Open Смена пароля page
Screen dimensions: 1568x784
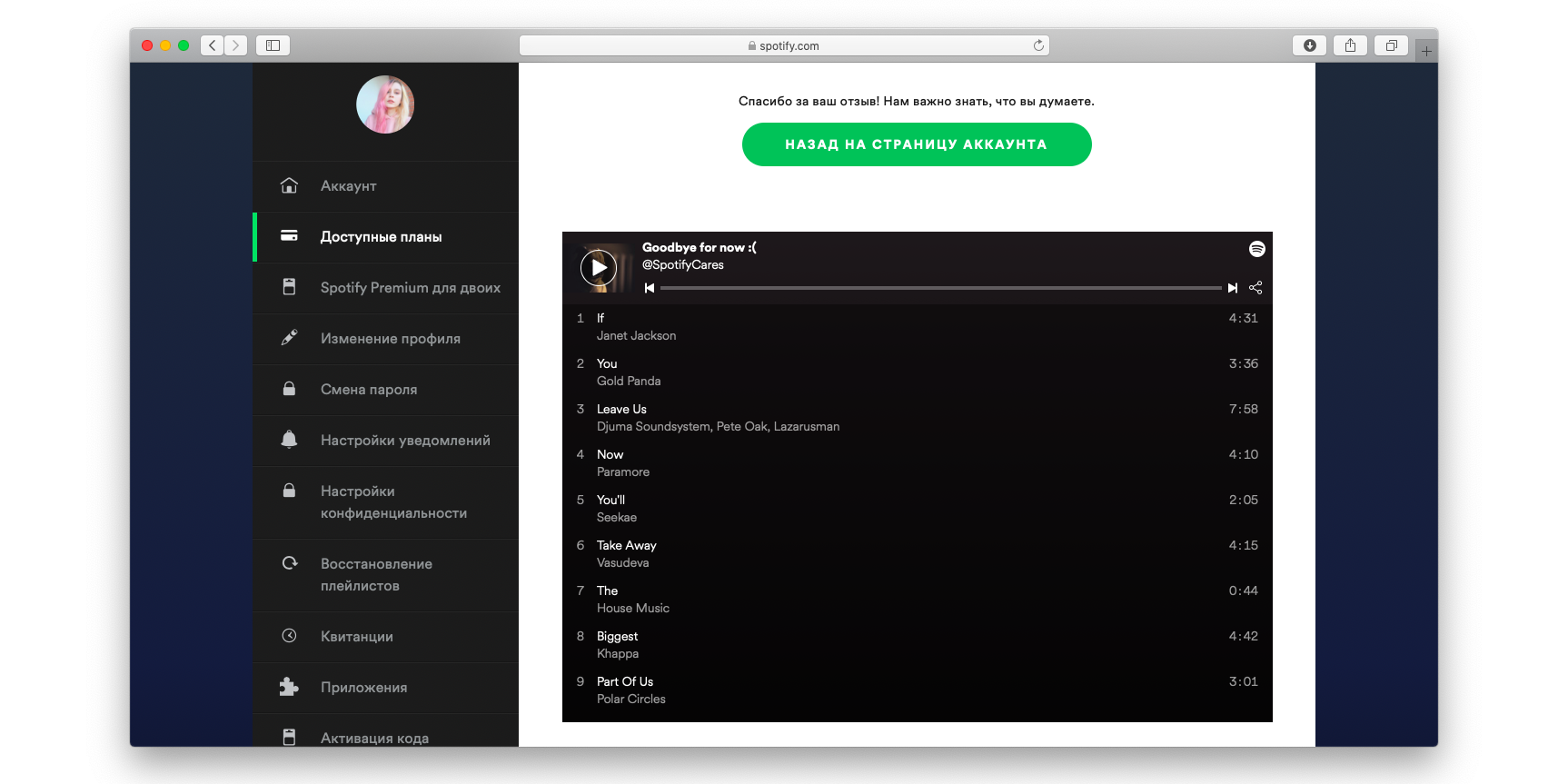[386, 390]
